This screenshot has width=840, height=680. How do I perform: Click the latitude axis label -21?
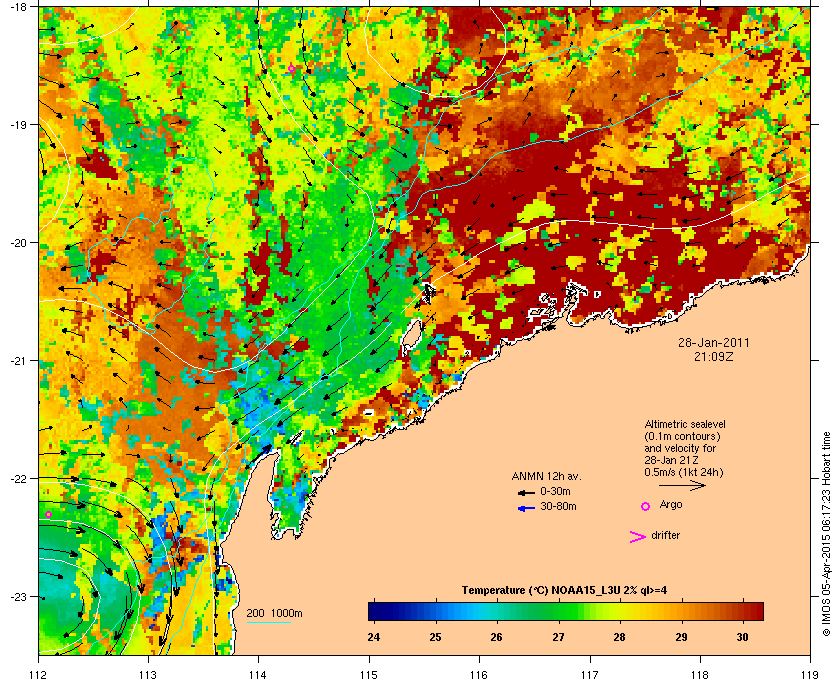[x=18, y=361]
